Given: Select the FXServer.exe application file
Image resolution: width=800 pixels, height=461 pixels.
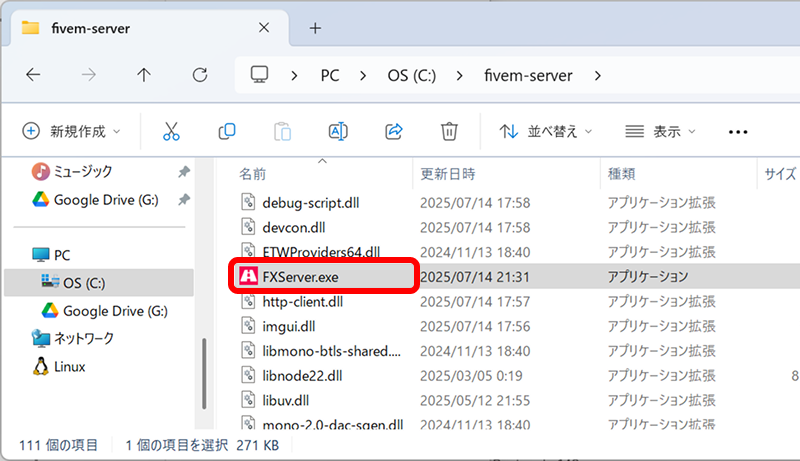Looking at the screenshot, I should 300,277.
